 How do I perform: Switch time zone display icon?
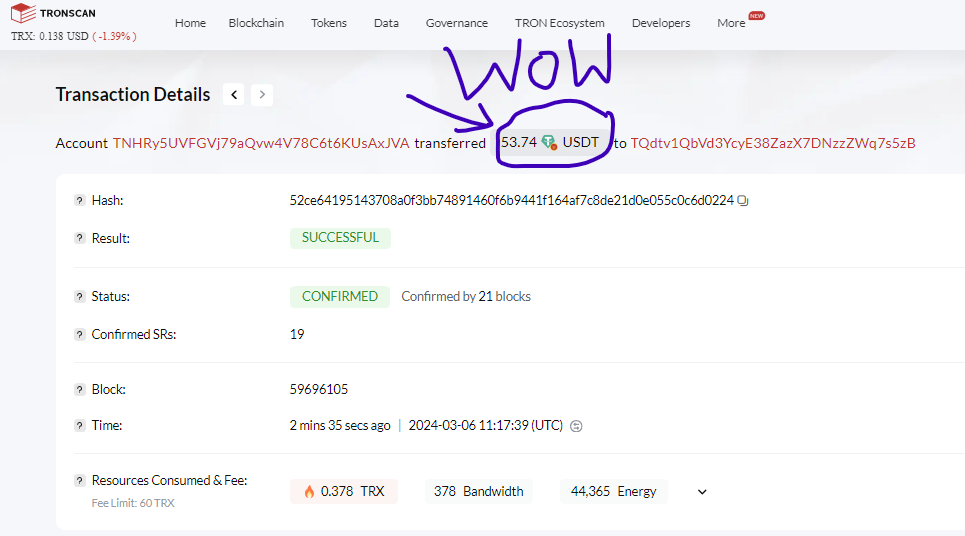(576, 426)
